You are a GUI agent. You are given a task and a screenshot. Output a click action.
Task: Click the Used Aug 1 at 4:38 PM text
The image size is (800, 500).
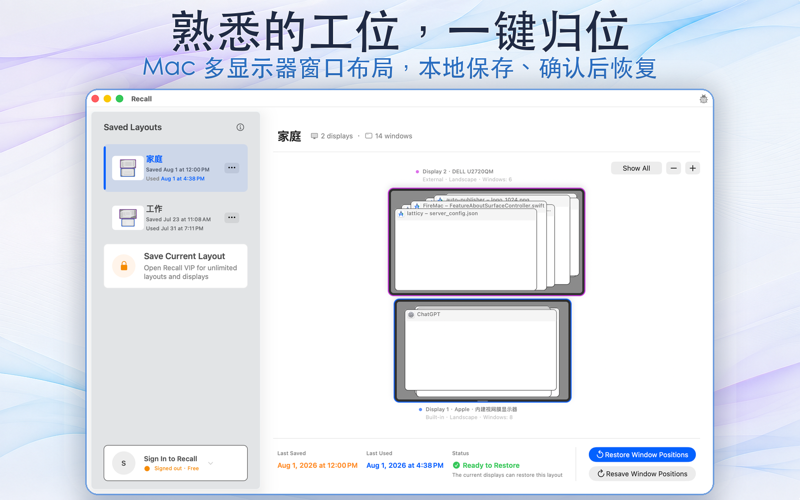[175, 179]
